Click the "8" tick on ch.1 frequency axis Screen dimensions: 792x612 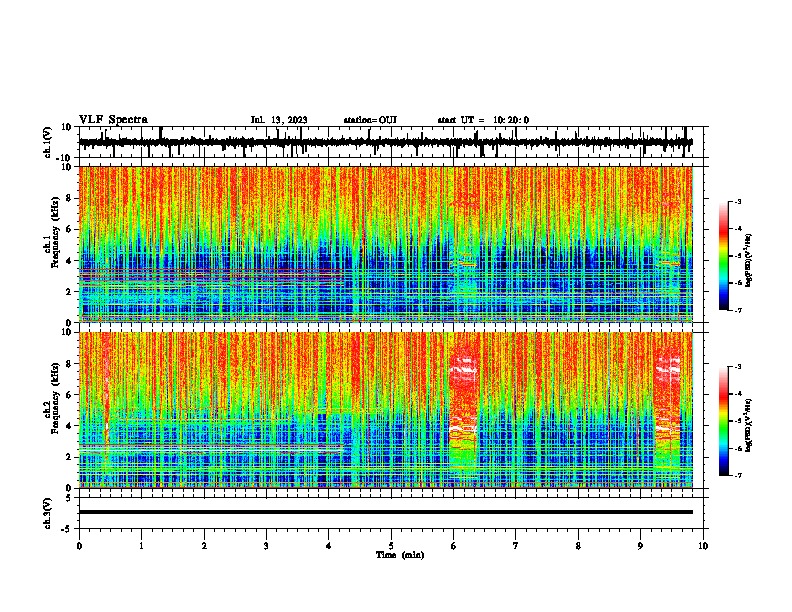click(x=69, y=198)
